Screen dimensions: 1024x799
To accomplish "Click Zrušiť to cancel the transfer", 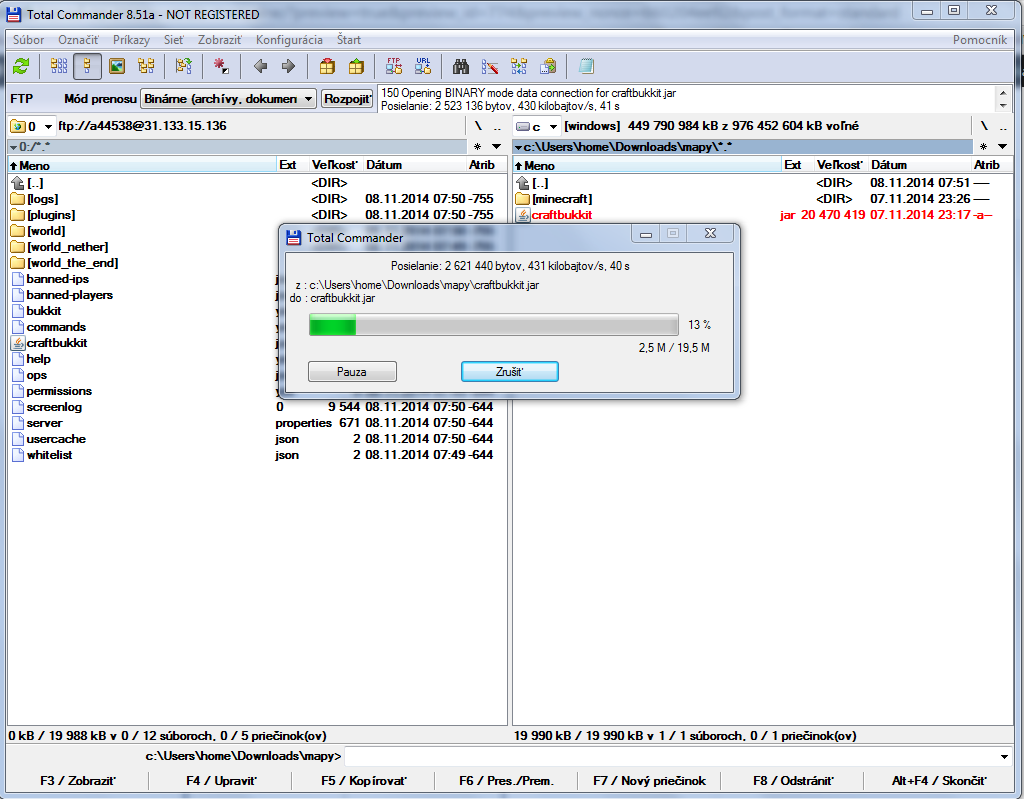I will [x=509, y=372].
